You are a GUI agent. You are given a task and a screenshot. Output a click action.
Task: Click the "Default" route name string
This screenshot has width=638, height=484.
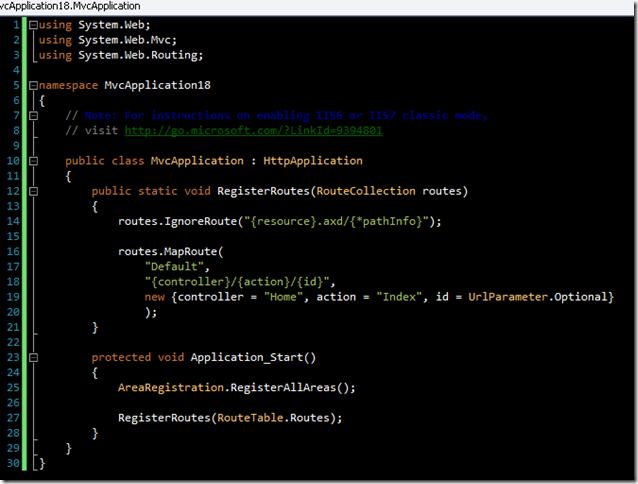tap(174, 267)
